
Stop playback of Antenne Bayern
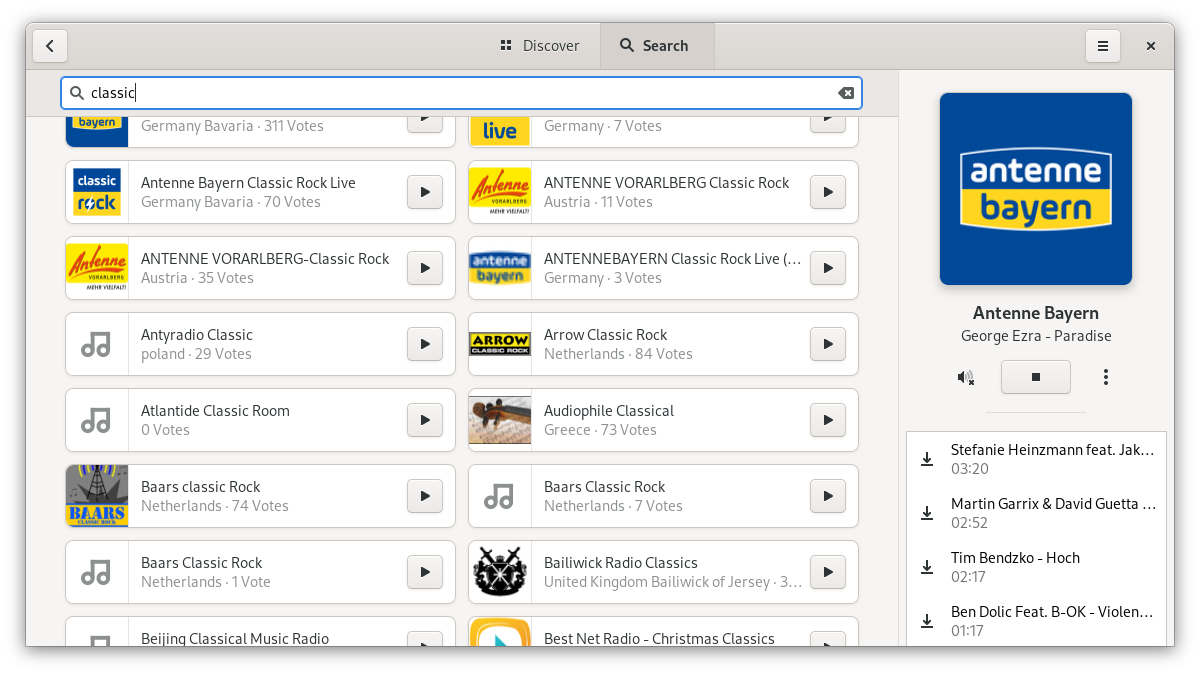pos(1036,377)
